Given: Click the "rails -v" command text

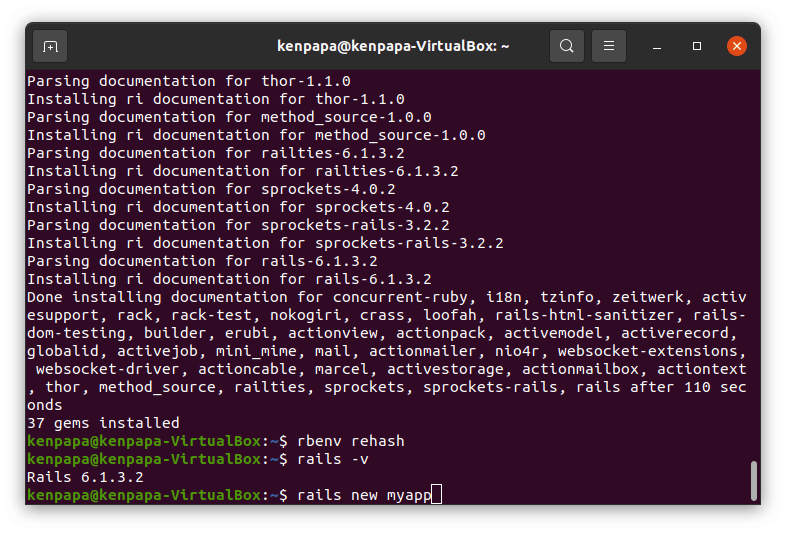Looking at the screenshot, I should [333, 459].
